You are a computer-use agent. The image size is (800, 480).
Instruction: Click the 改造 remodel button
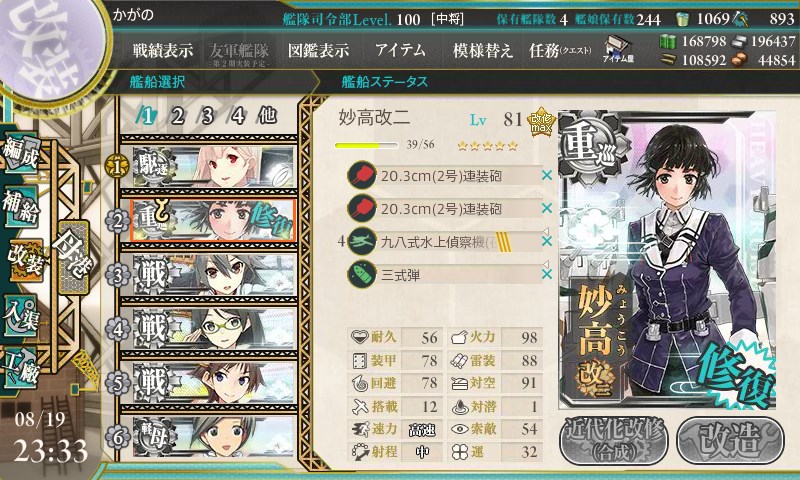(731, 440)
